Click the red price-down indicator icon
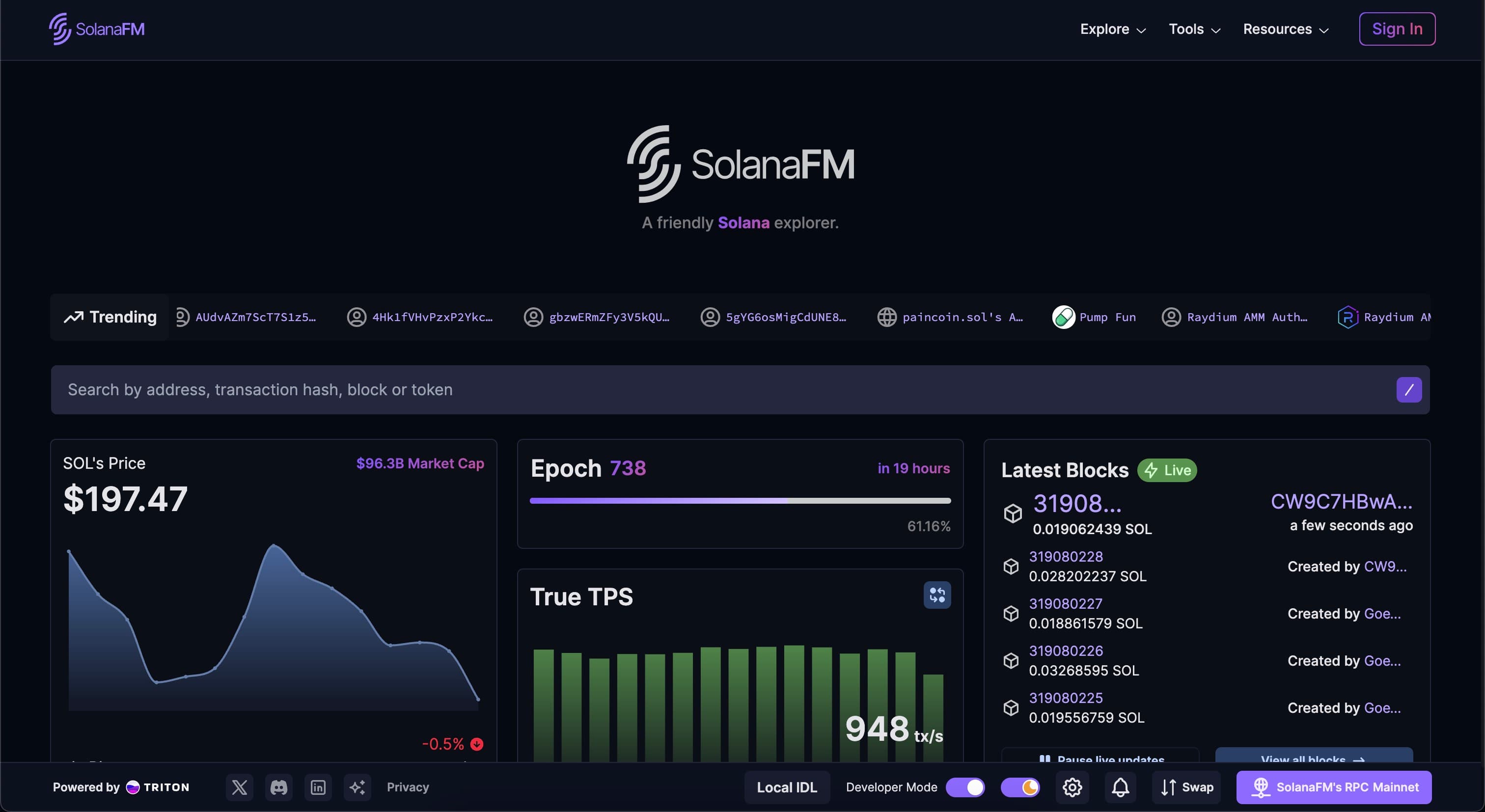The image size is (1485, 812). (x=477, y=744)
